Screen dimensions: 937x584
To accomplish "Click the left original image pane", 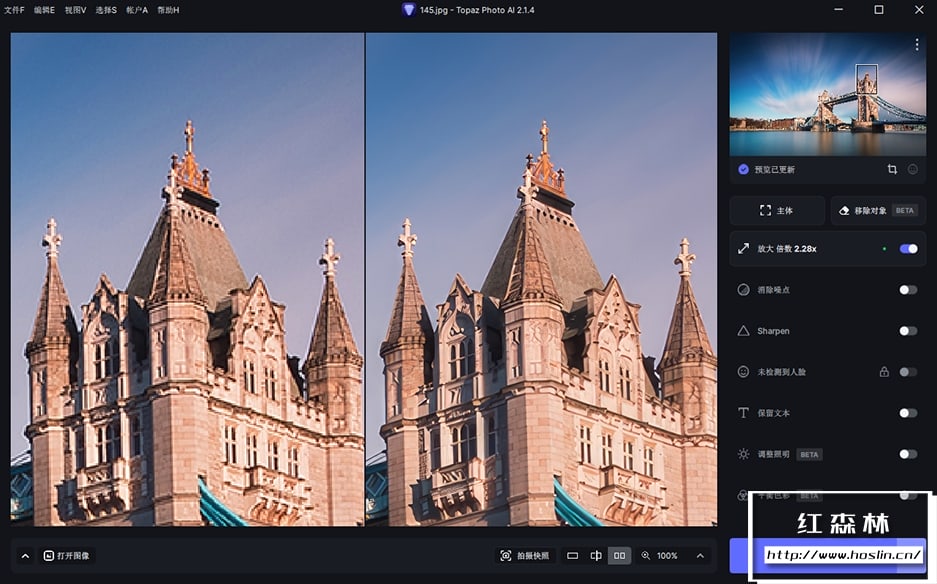I will pyautogui.click(x=187, y=279).
